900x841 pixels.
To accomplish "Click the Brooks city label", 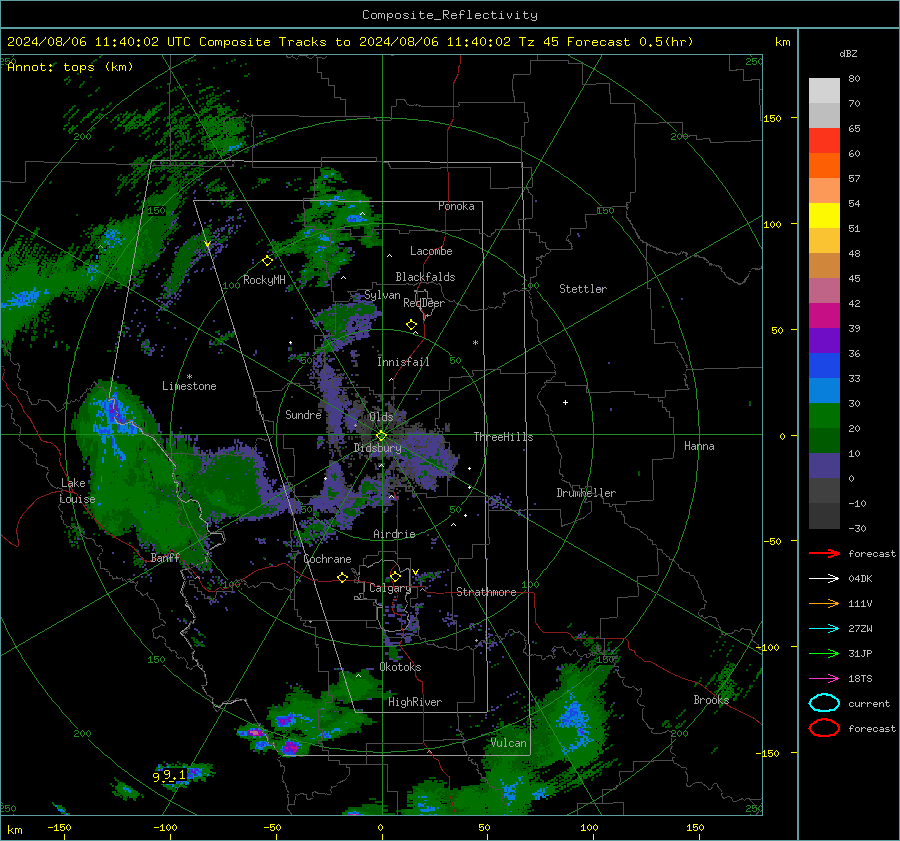I will (x=711, y=700).
